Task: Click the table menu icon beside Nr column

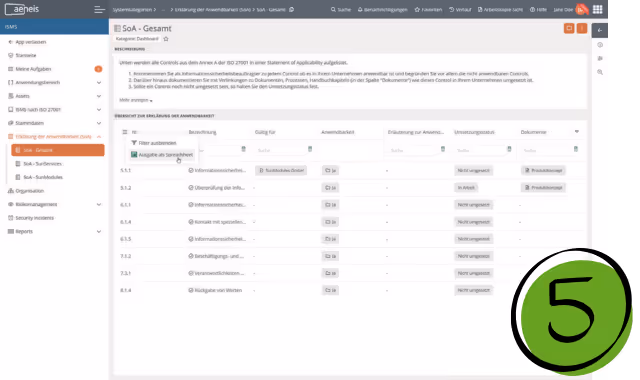Action: point(125,132)
